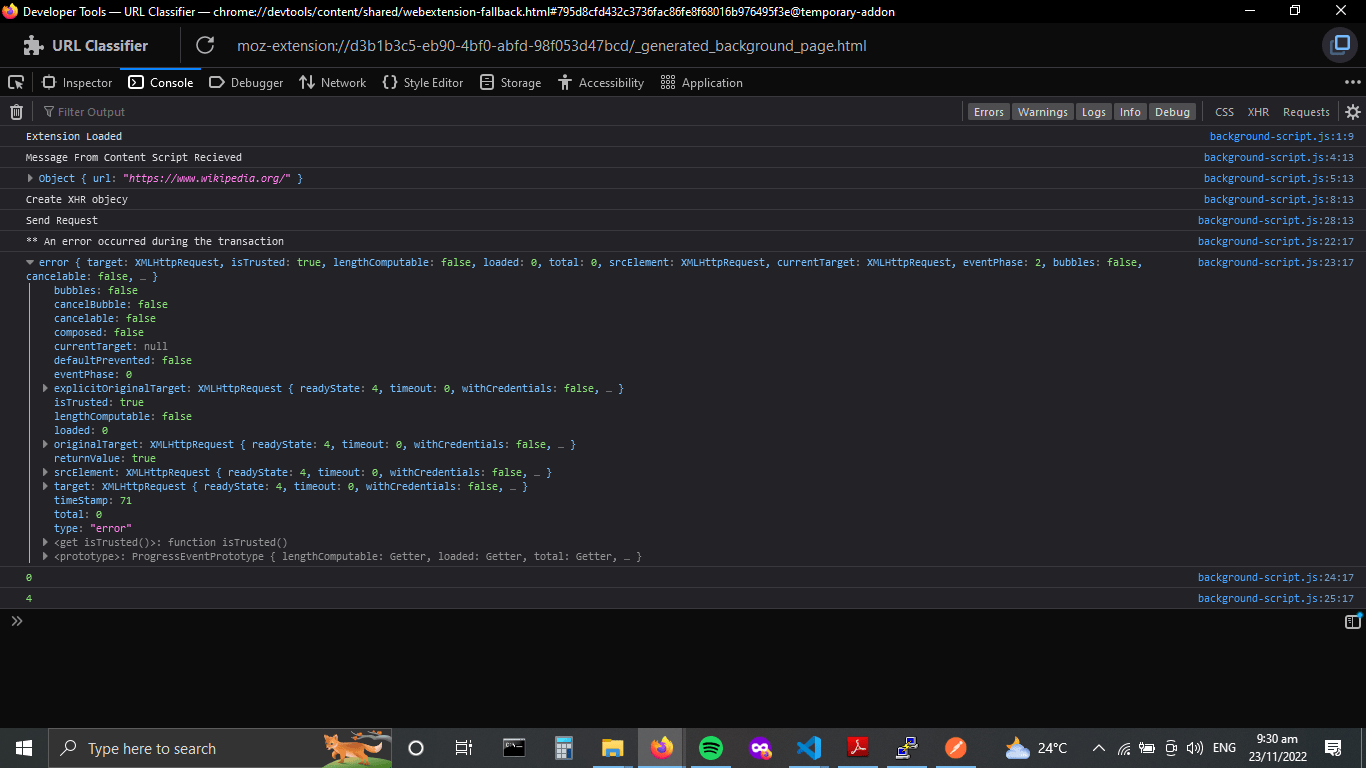This screenshot has height=768, width=1366.
Task: Activate the element picker tool
Action: (x=15, y=82)
